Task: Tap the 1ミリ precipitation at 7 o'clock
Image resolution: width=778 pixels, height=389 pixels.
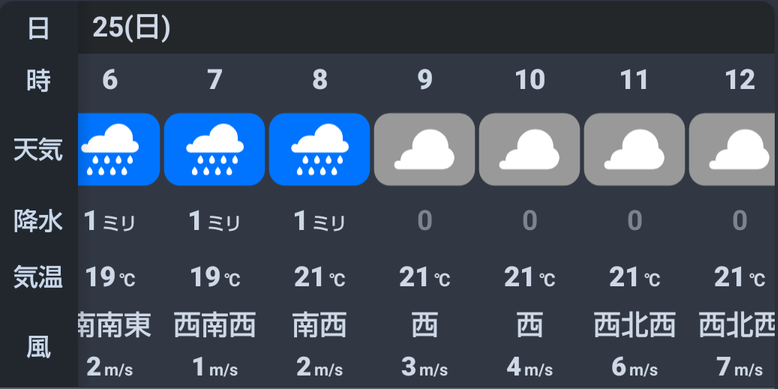Action: 214,221
